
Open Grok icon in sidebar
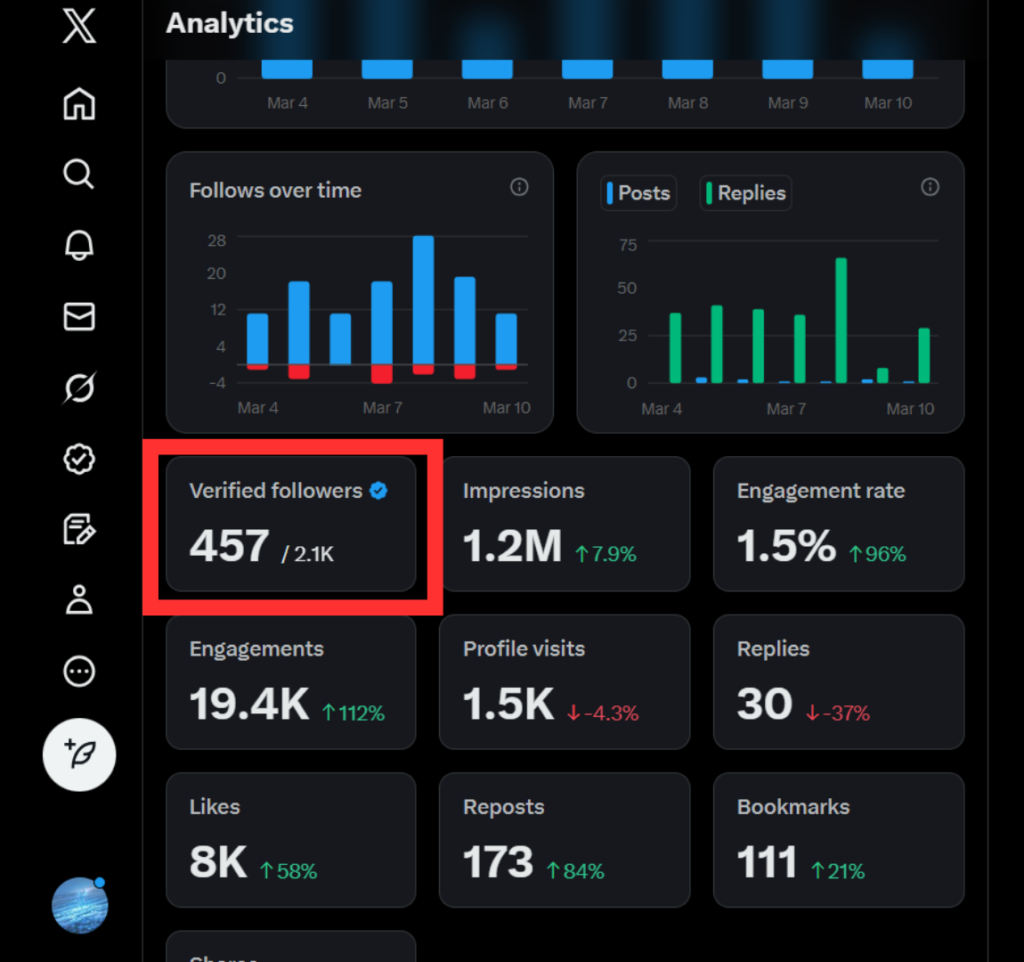[x=79, y=387]
